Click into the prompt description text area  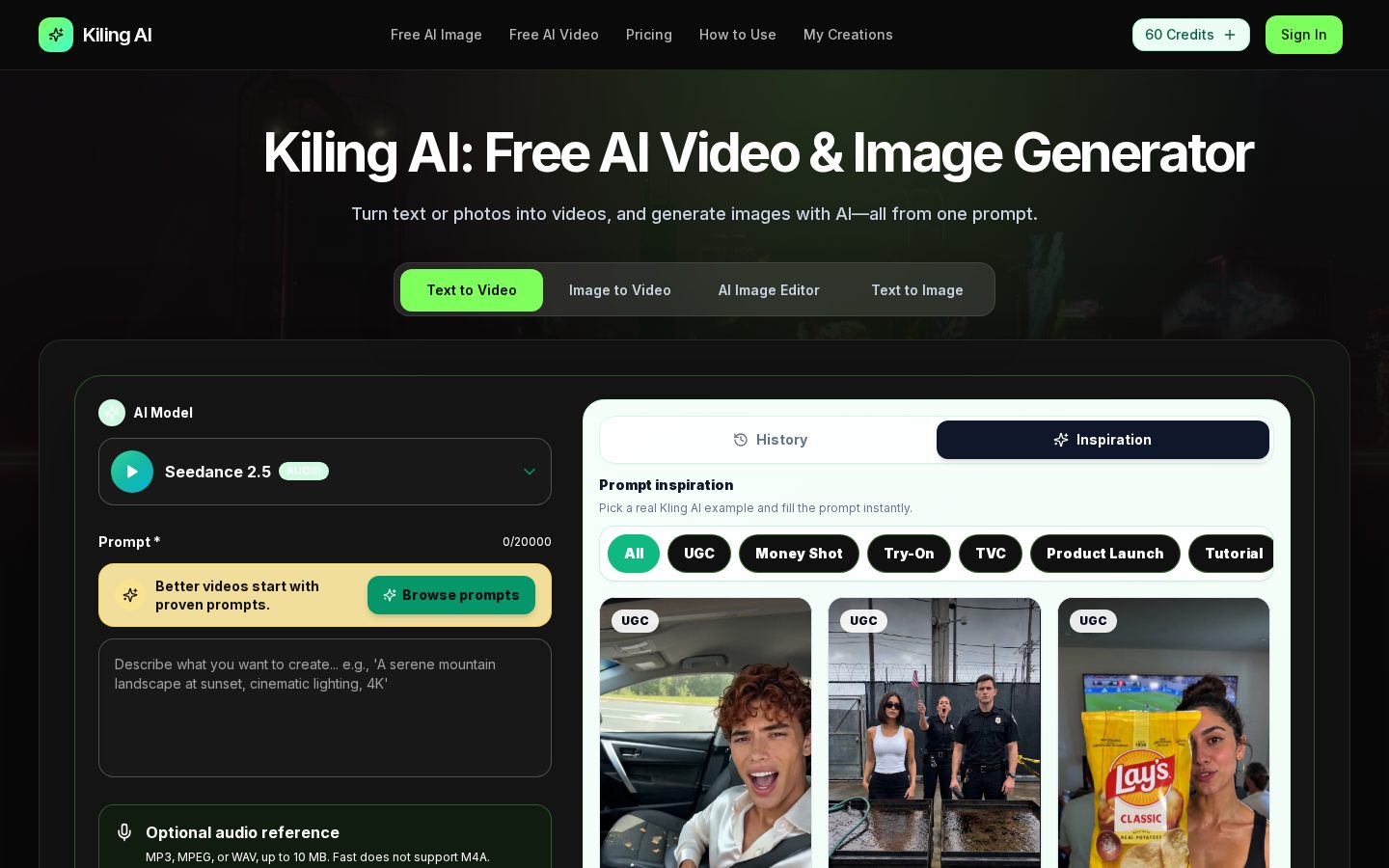pyautogui.click(x=325, y=708)
